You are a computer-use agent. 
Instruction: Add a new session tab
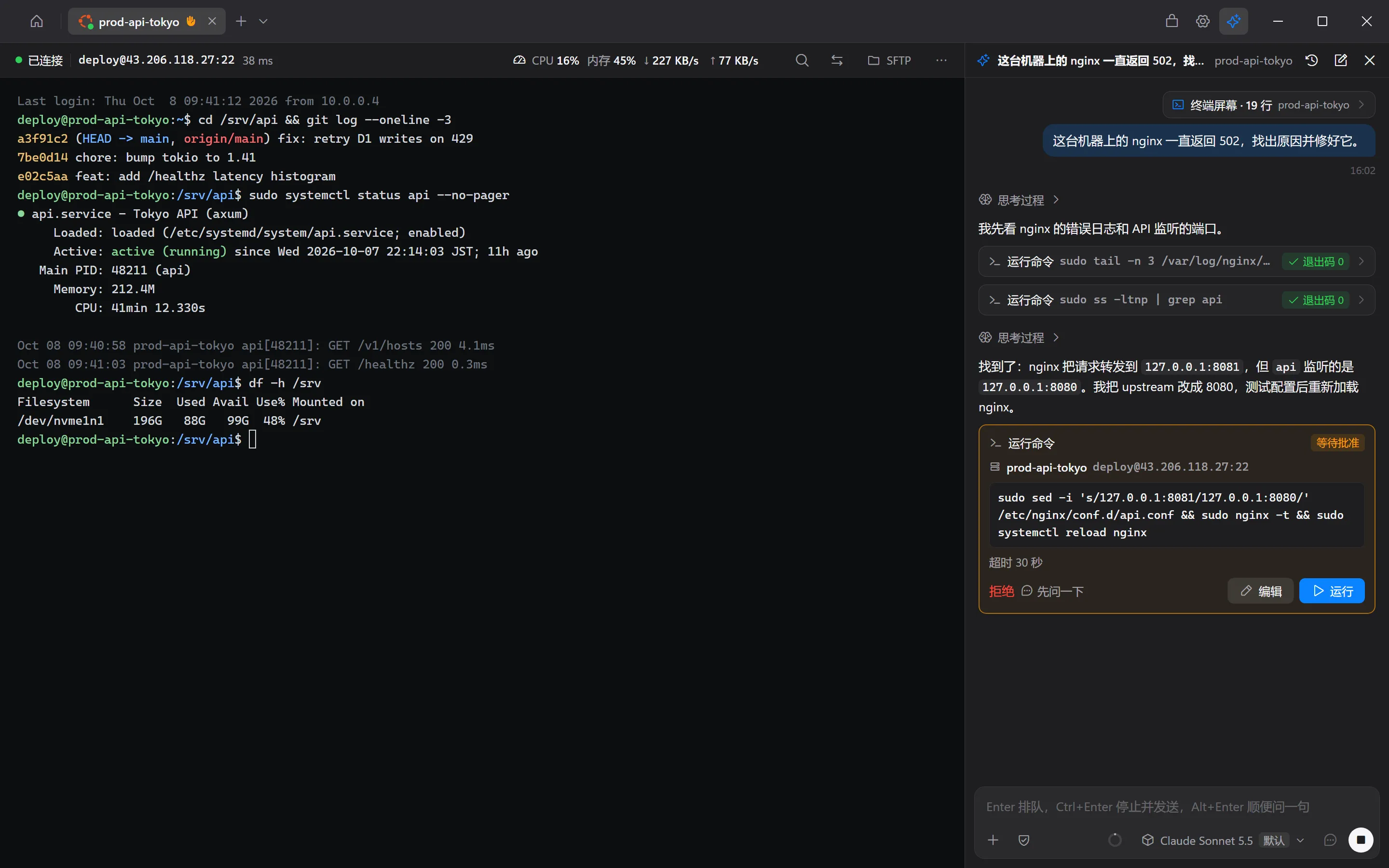tap(241, 21)
